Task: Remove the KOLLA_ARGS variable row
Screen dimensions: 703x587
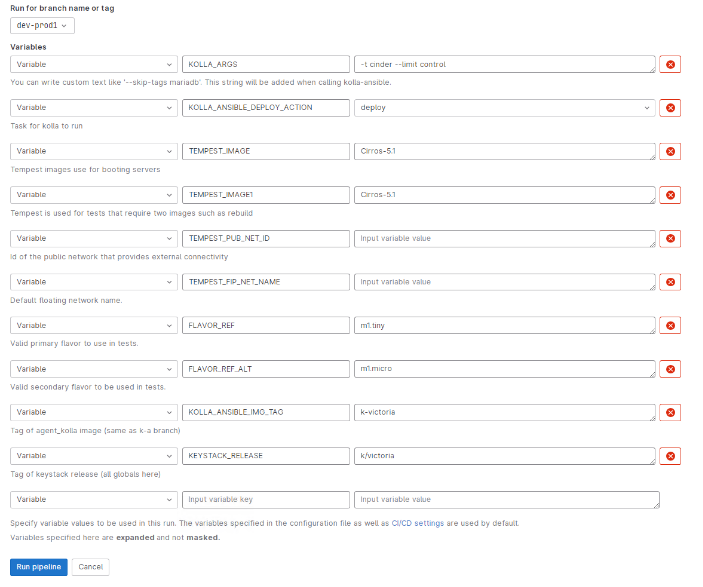Action: tap(670, 64)
